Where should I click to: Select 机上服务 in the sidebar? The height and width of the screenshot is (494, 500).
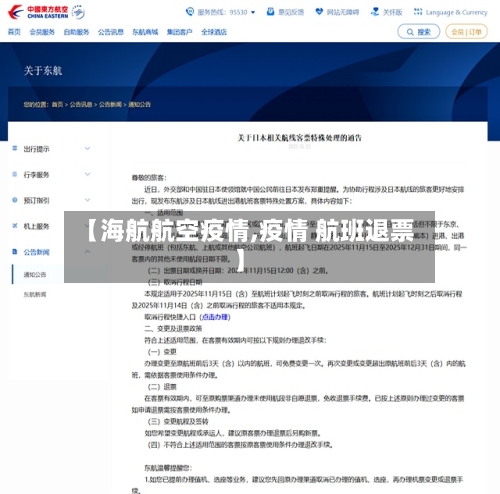36,226
